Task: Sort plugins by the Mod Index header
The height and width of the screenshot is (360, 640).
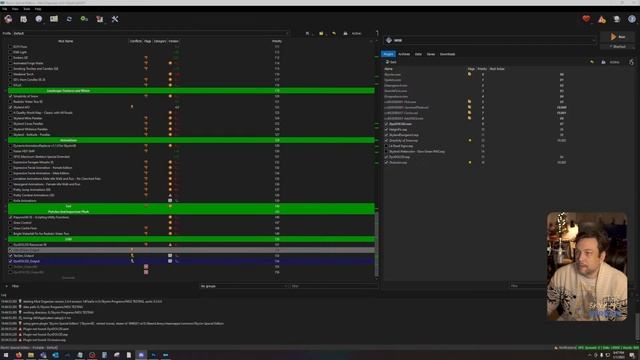Action: (x=497, y=69)
